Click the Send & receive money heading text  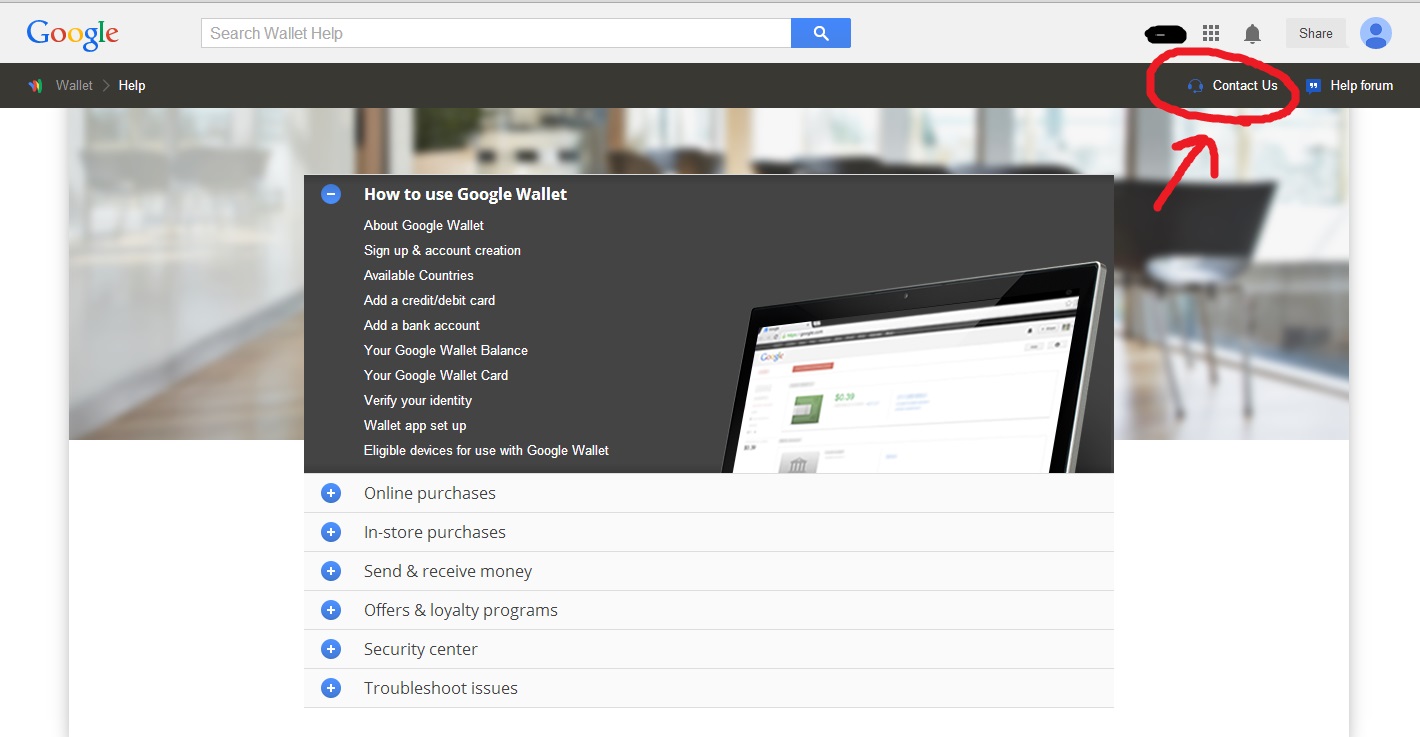tap(448, 571)
